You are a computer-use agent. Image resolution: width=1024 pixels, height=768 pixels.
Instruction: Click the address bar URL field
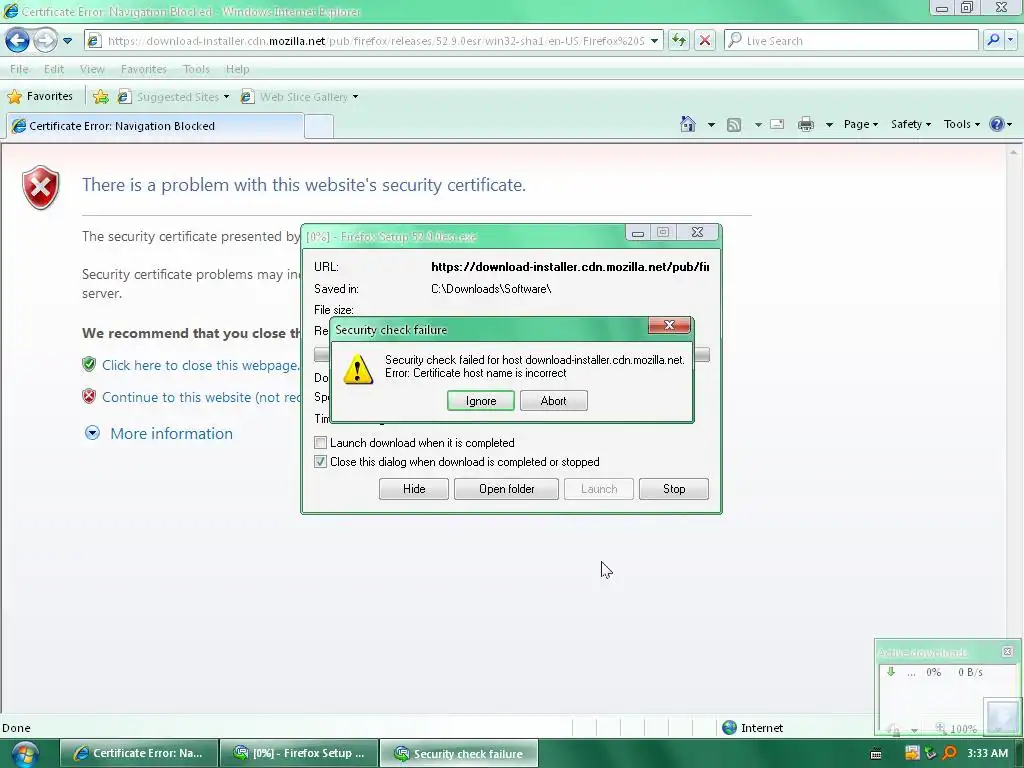click(x=376, y=40)
